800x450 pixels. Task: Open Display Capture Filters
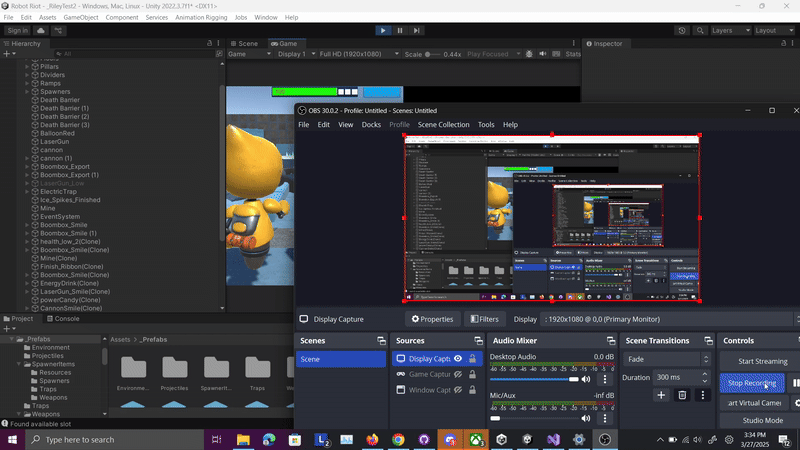[485, 319]
